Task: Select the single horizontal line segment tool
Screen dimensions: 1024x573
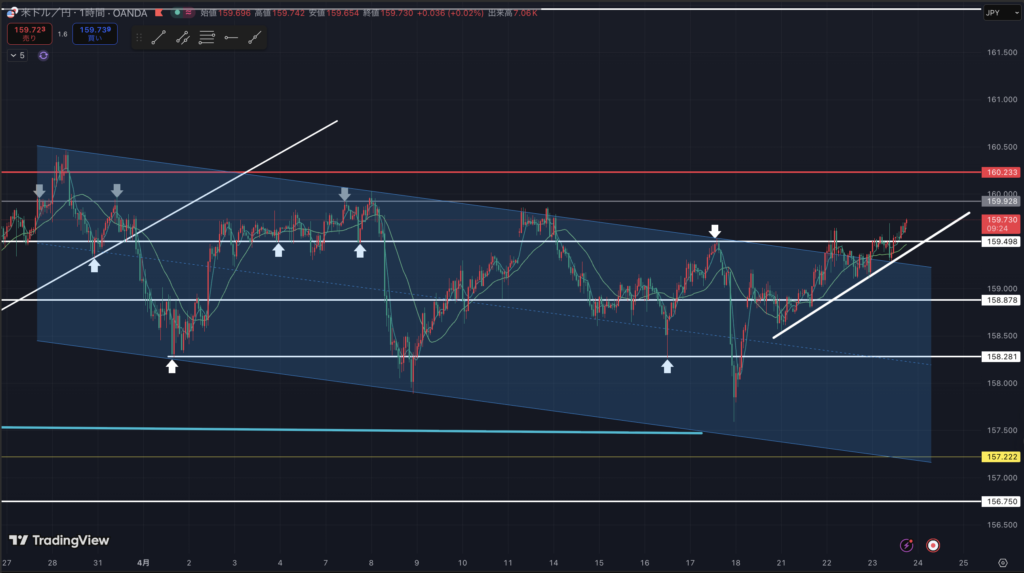Action: coord(231,38)
